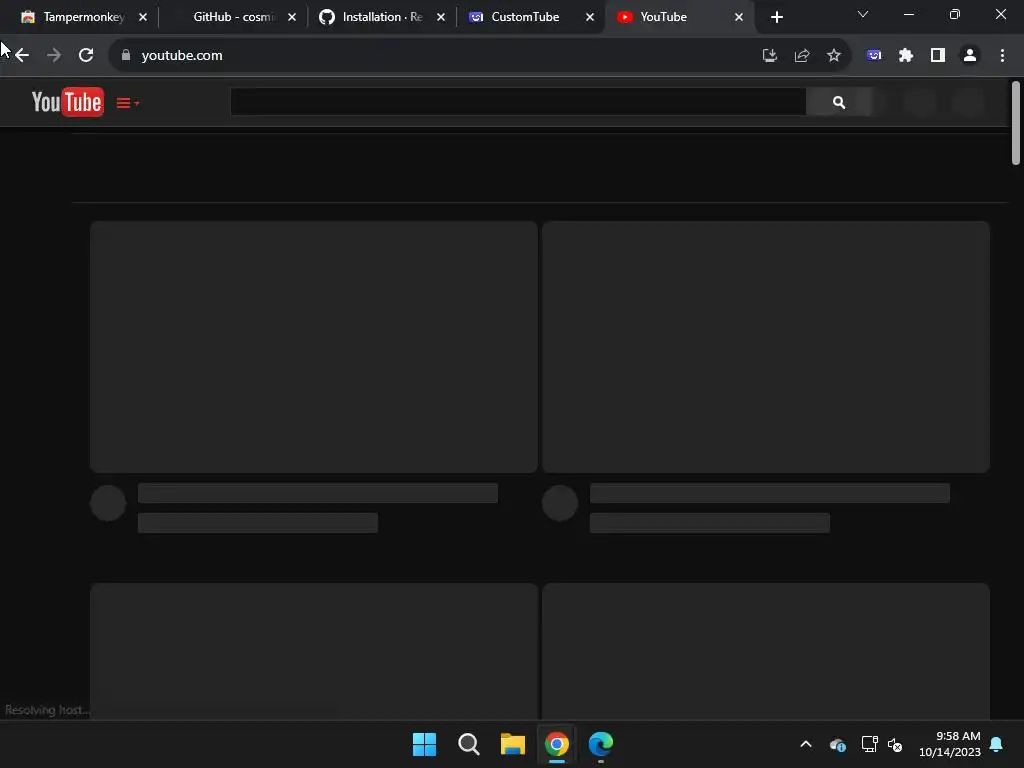Click the Chrome taskbar icon
This screenshot has height=768, width=1024.
pos(556,744)
